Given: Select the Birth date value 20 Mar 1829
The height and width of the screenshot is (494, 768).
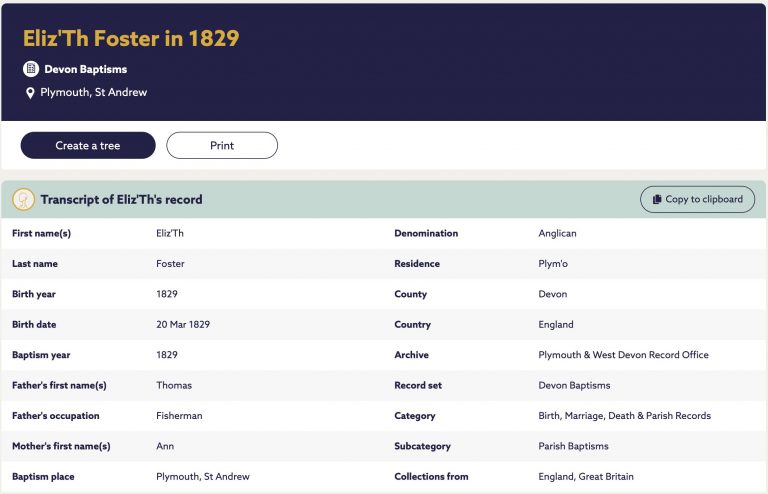Looking at the screenshot, I should pos(183,325).
